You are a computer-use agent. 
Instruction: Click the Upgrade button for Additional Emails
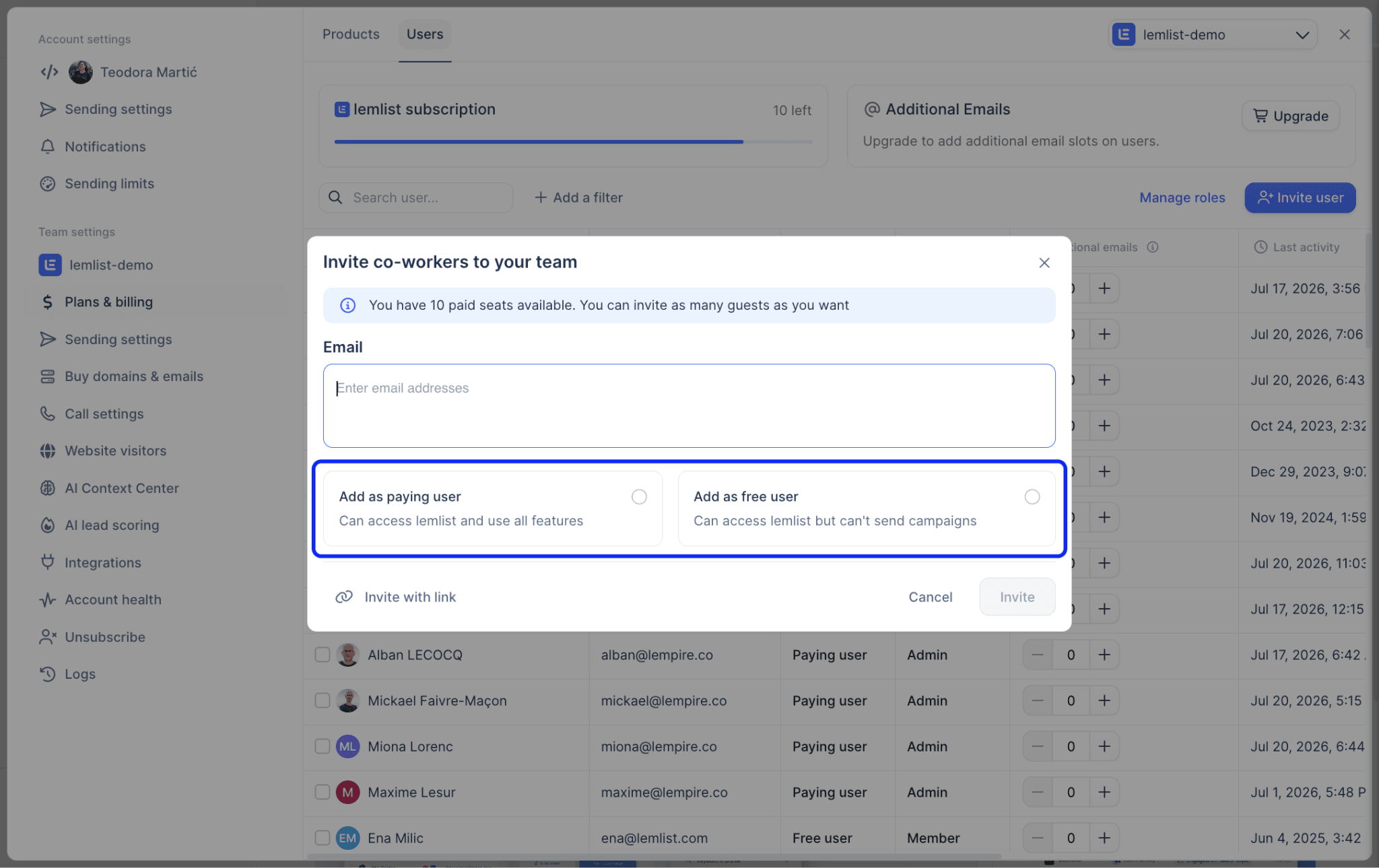(x=1291, y=116)
